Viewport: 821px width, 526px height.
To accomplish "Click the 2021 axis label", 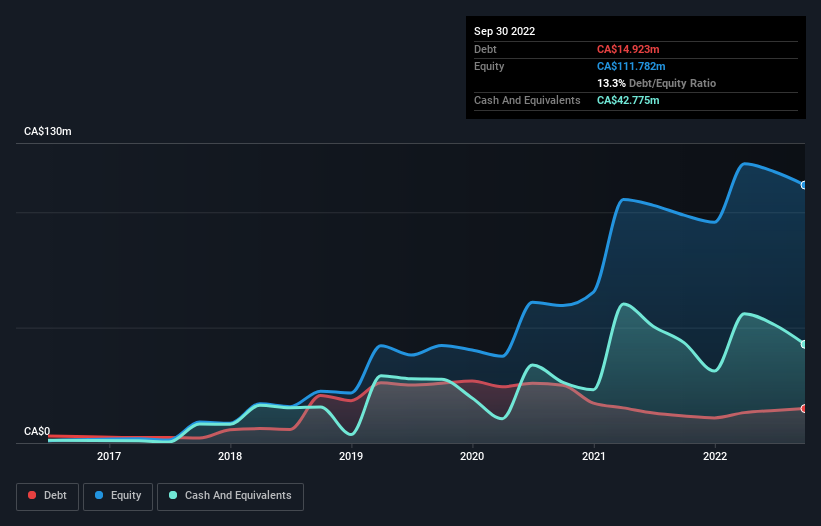I will tap(593, 456).
